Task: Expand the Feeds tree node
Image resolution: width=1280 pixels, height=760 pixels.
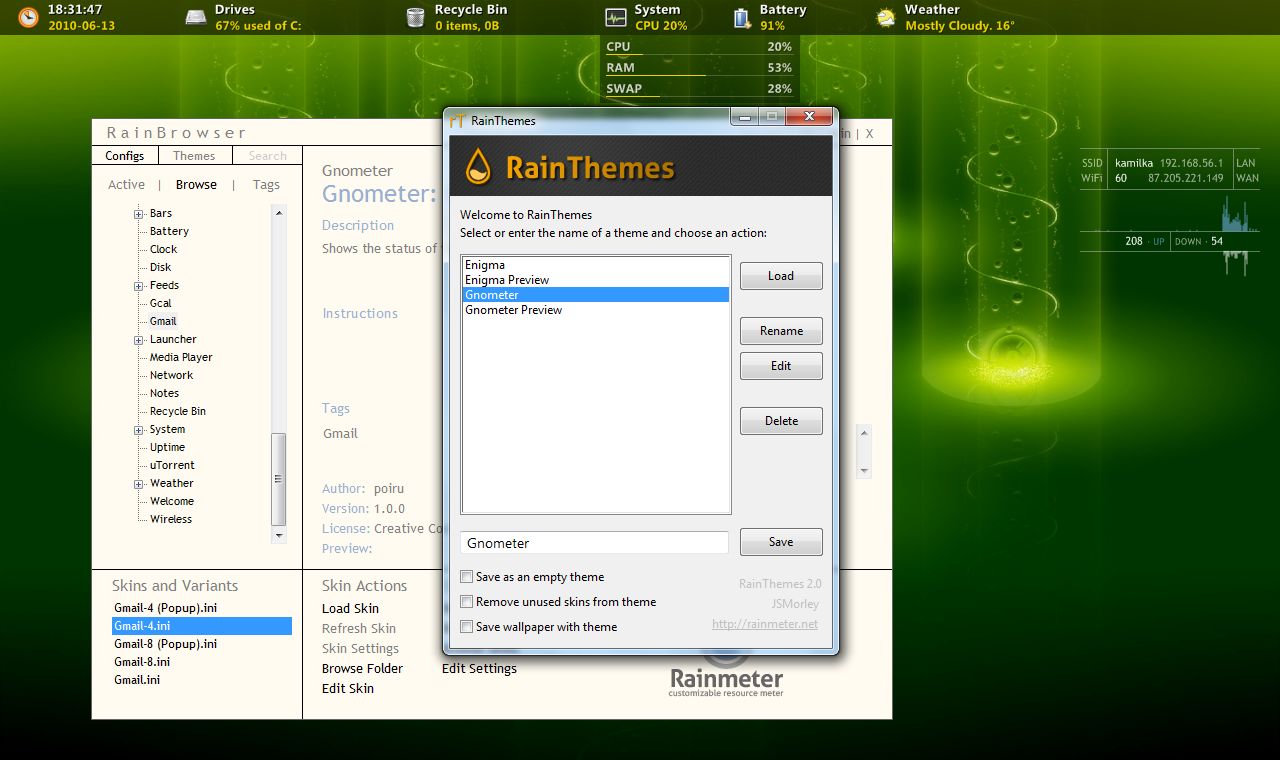Action: click(139, 286)
